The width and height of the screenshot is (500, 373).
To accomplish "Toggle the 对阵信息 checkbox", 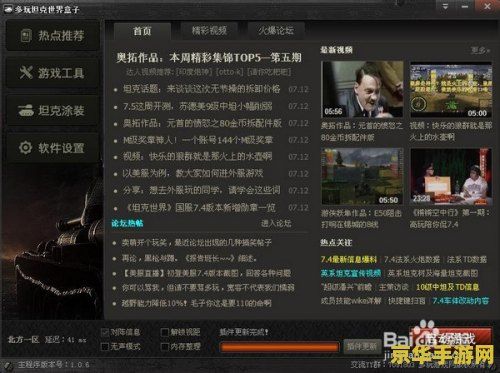I will (x=105, y=332).
